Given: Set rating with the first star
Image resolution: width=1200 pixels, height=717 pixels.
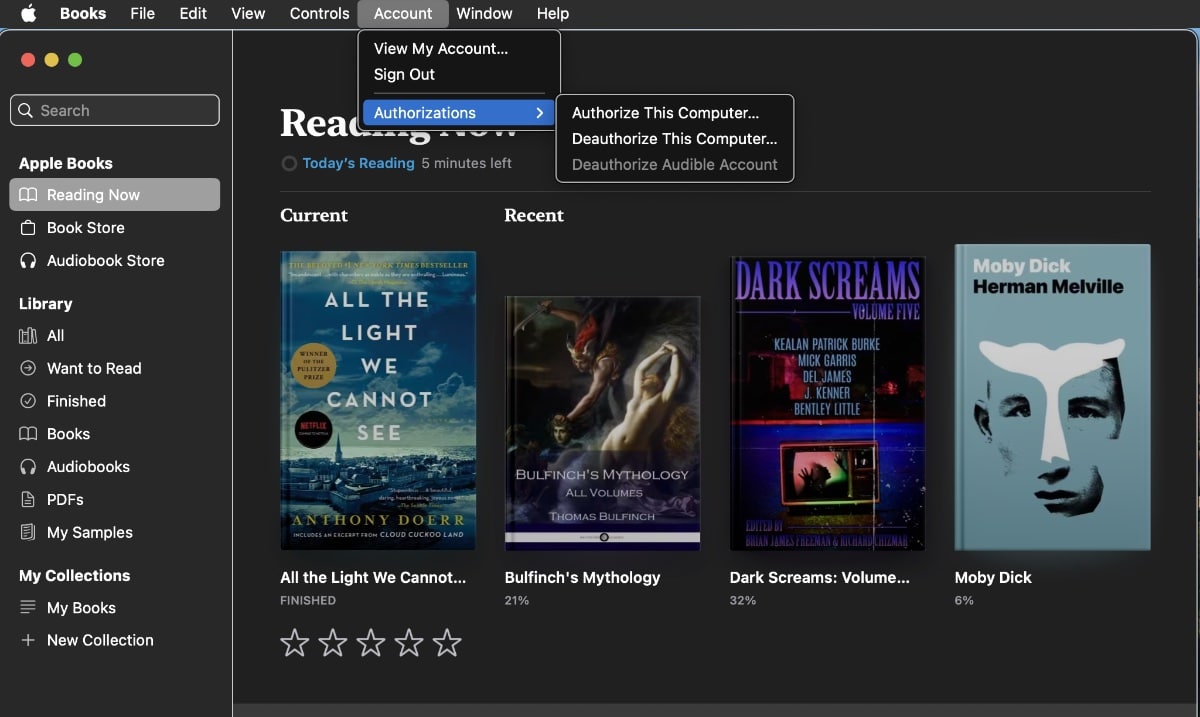Looking at the screenshot, I should (x=294, y=643).
